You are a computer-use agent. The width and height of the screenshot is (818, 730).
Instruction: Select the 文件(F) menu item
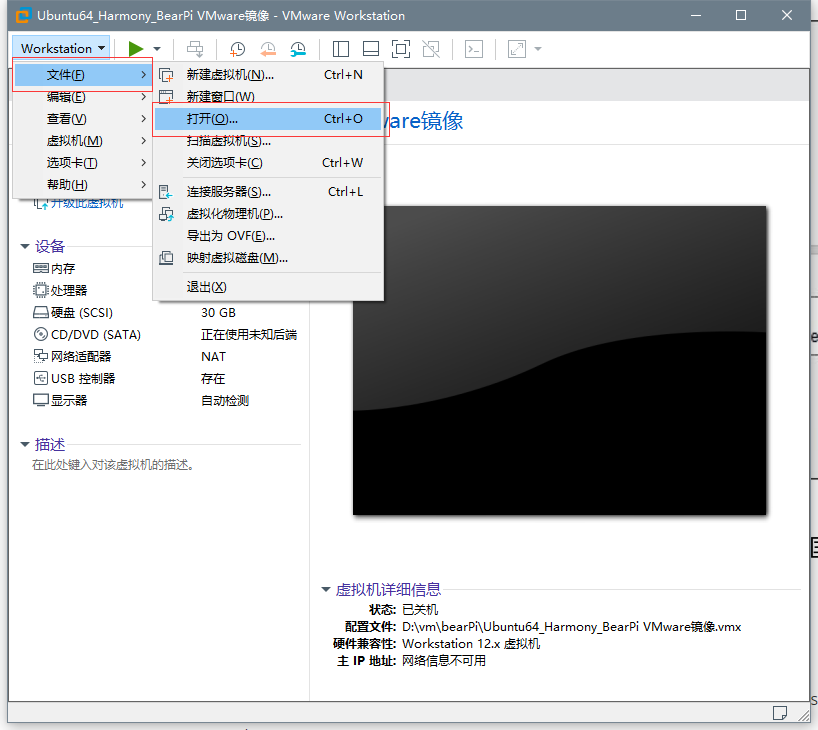pyautogui.click(x=82, y=75)
